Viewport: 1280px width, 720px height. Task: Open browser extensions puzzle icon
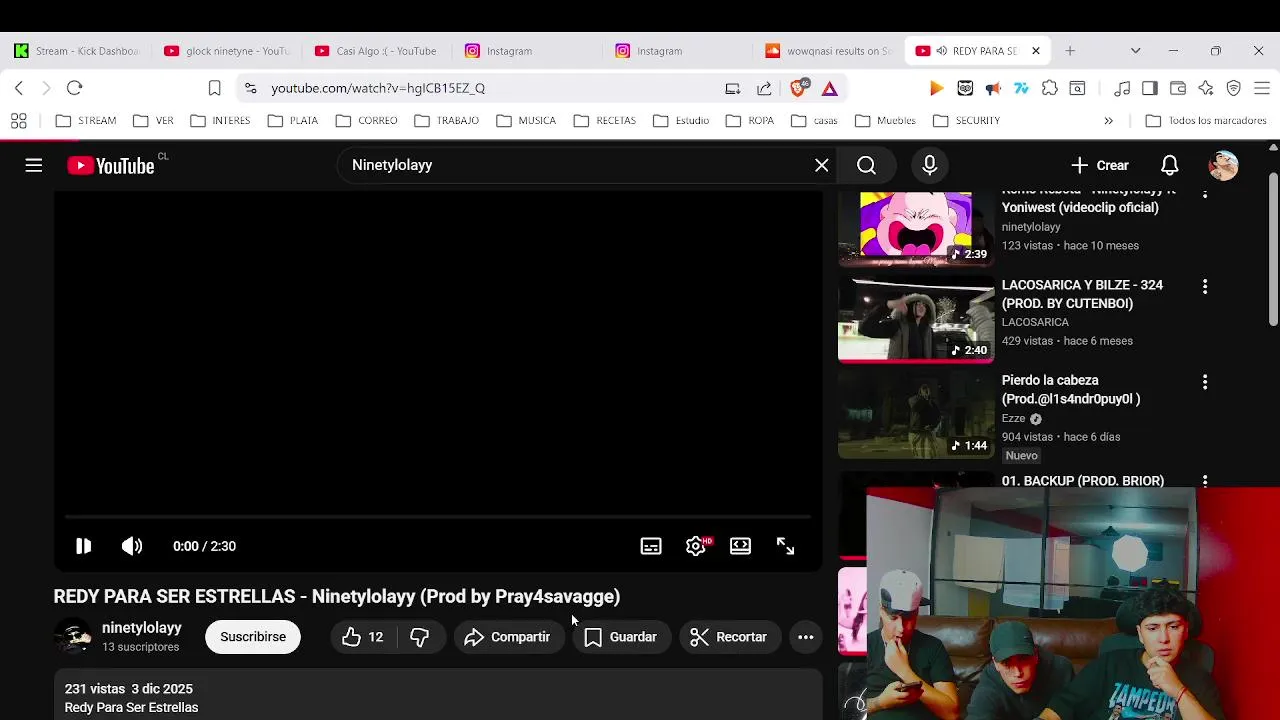pyautogui.click(x=1050, y=88)
